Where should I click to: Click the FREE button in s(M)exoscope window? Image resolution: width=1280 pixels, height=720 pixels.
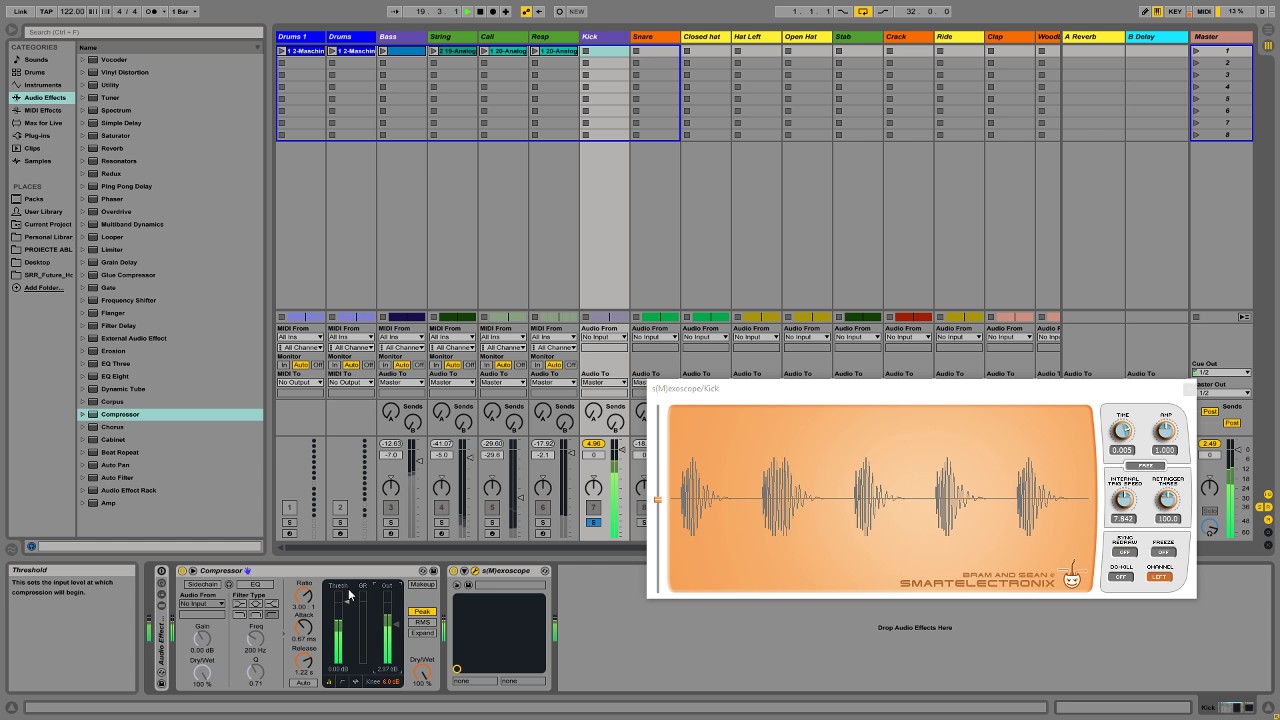tap(1145, 466)
